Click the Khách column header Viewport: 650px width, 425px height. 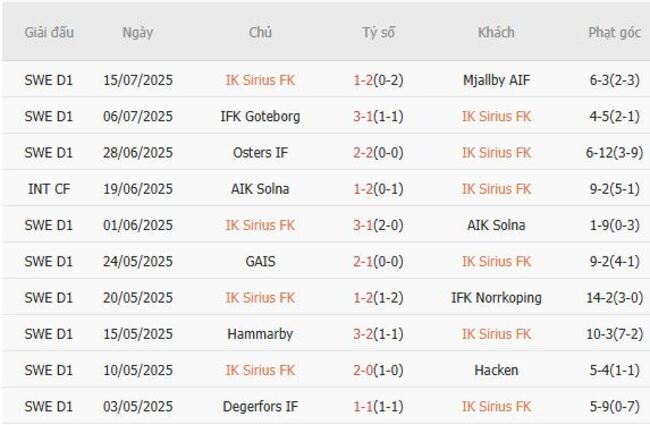point(496,33)
